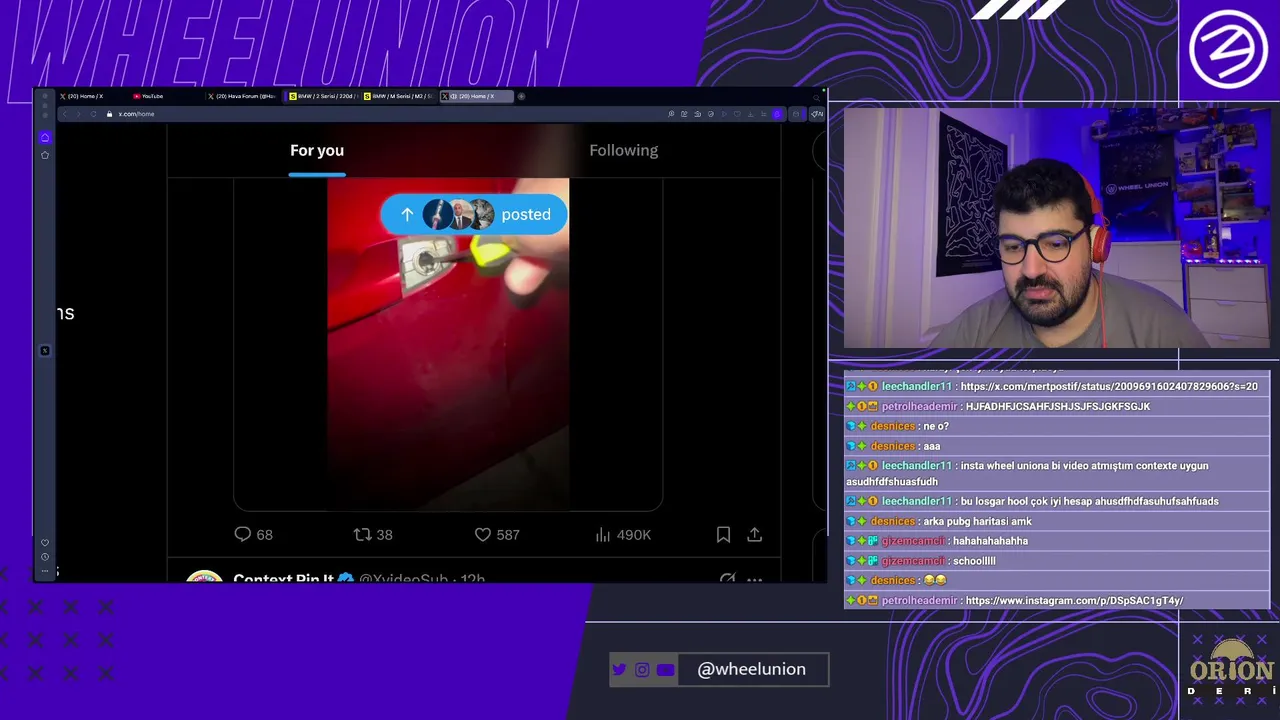Screen dimensions: 1280x720
Task: Click the Twitter icon beside @wheelunion
Action: pos(619,669)
